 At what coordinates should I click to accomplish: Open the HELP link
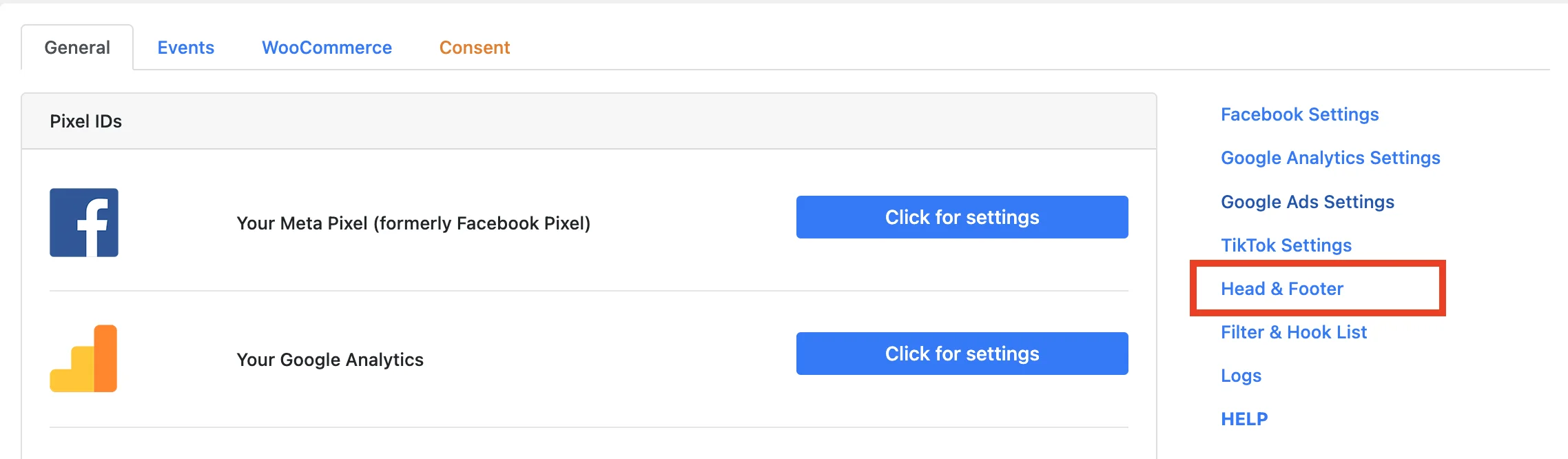[1244, 419]
